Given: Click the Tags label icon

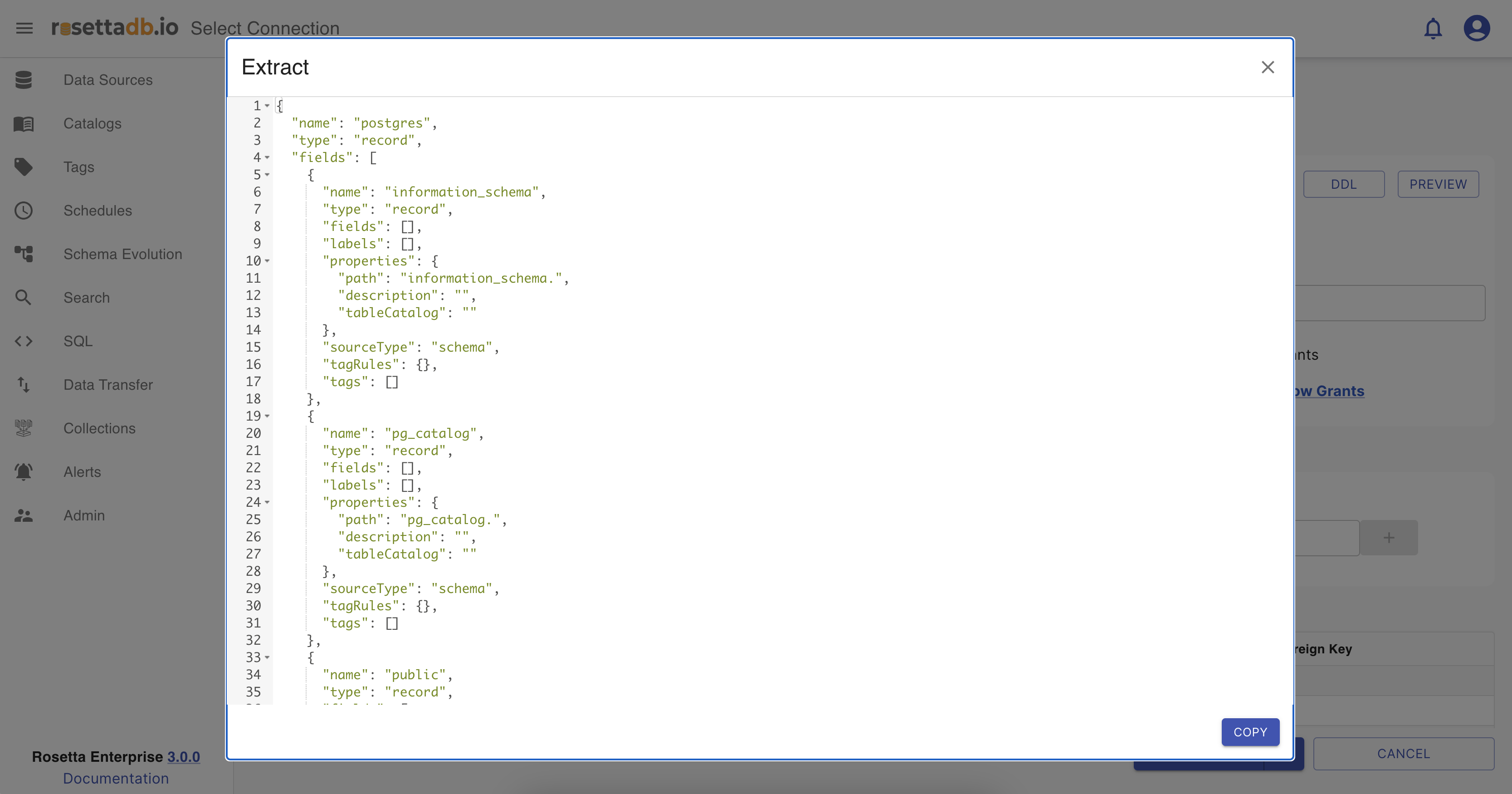Looking at the screenshot, I should tap(24, 167).
